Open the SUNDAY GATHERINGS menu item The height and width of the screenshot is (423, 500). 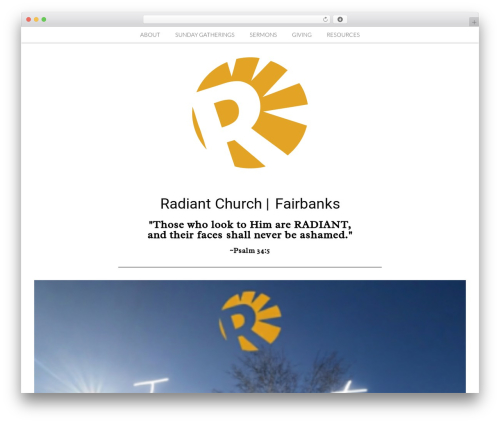click(x=205, y=35)
